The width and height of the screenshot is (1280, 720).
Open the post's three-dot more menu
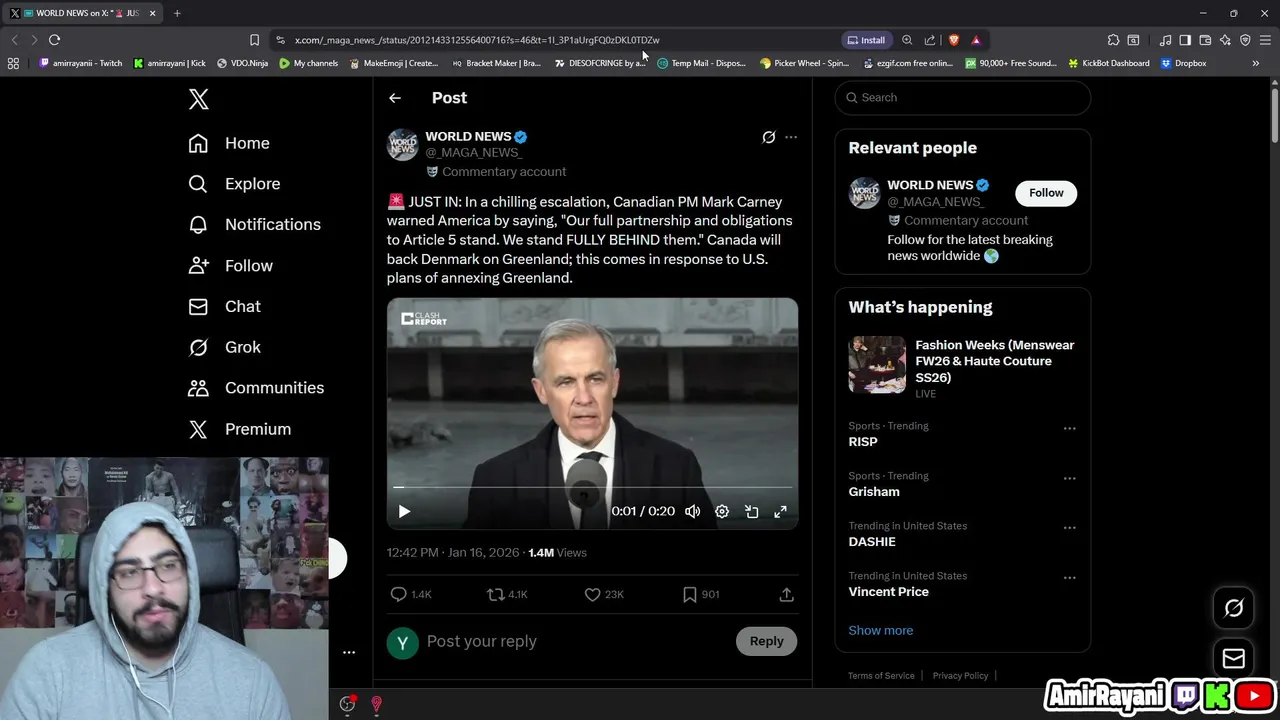point(791,137)
